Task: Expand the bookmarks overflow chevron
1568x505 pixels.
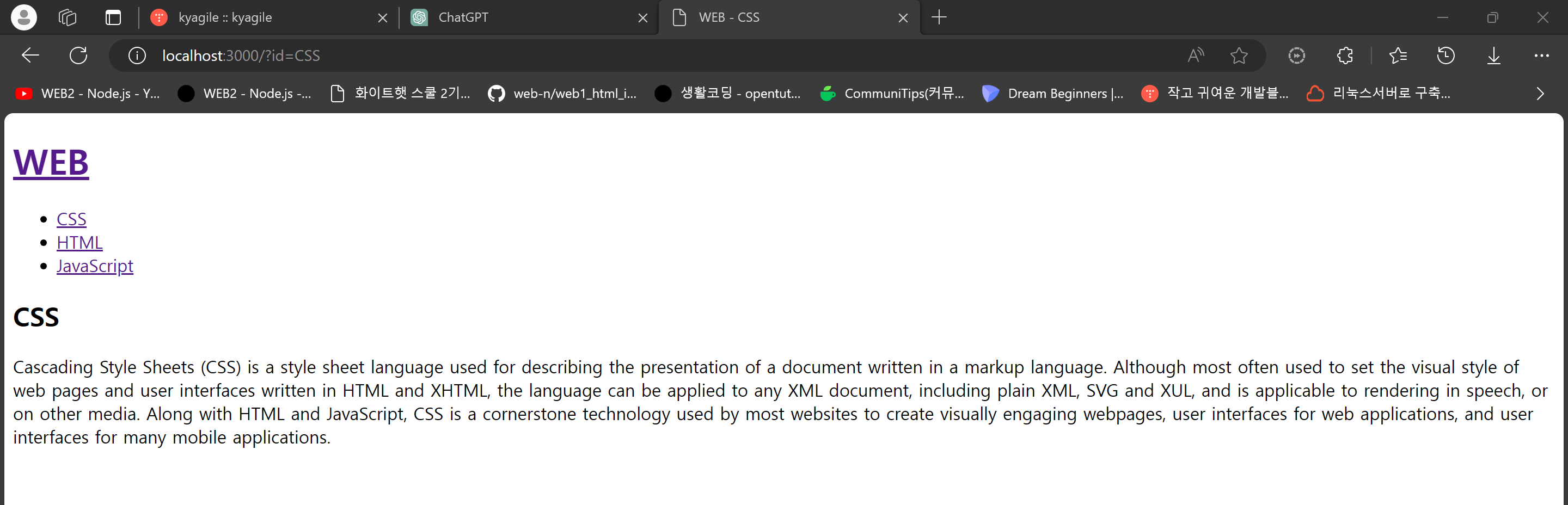Action: point(1540,94)
